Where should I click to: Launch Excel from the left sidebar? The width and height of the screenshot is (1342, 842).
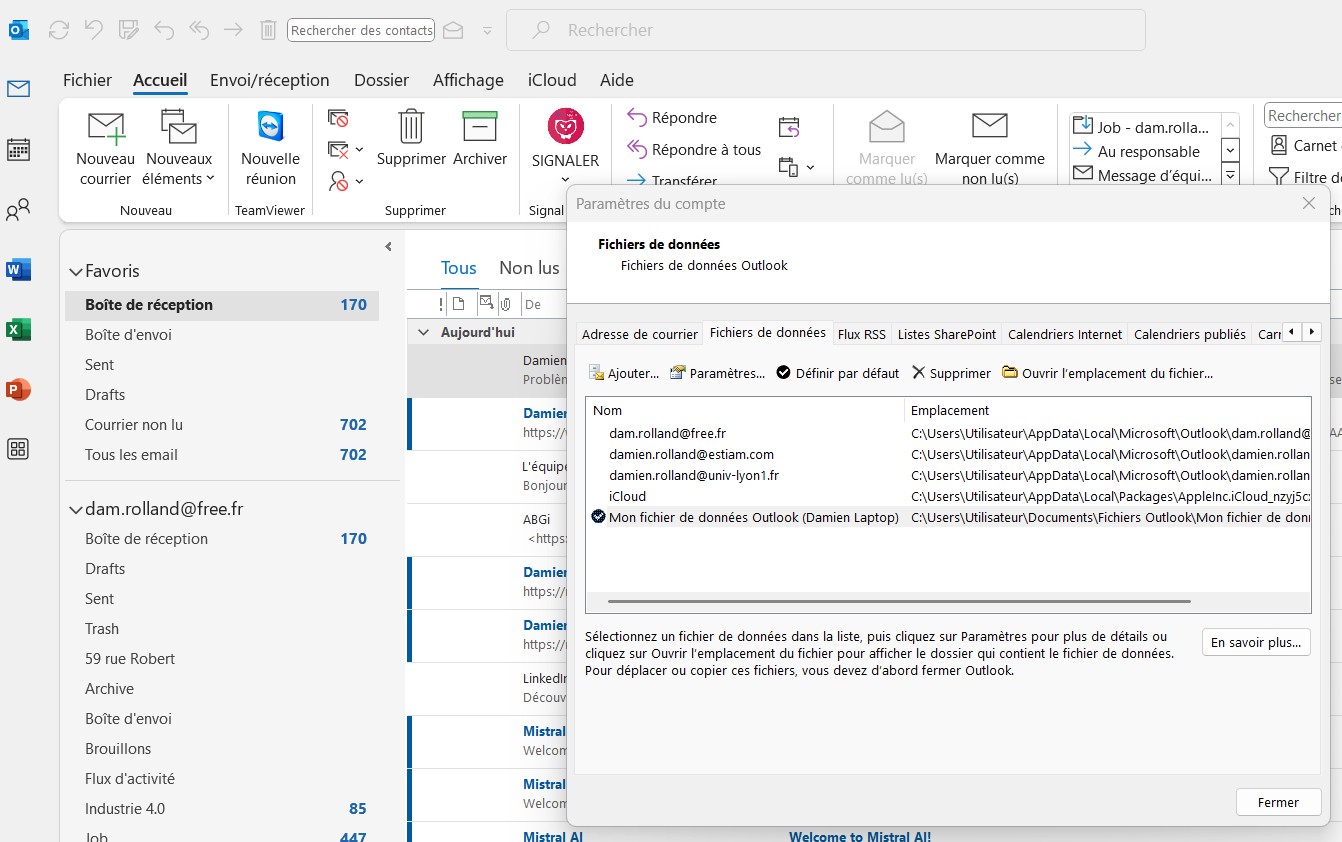(18, 329)
